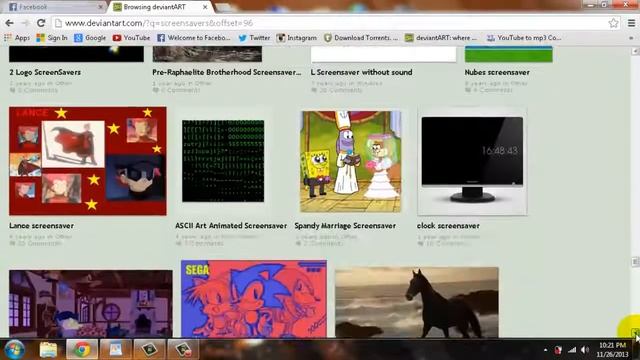
Task: Click the page scrollbar up arrow
Action: point(635,51)
